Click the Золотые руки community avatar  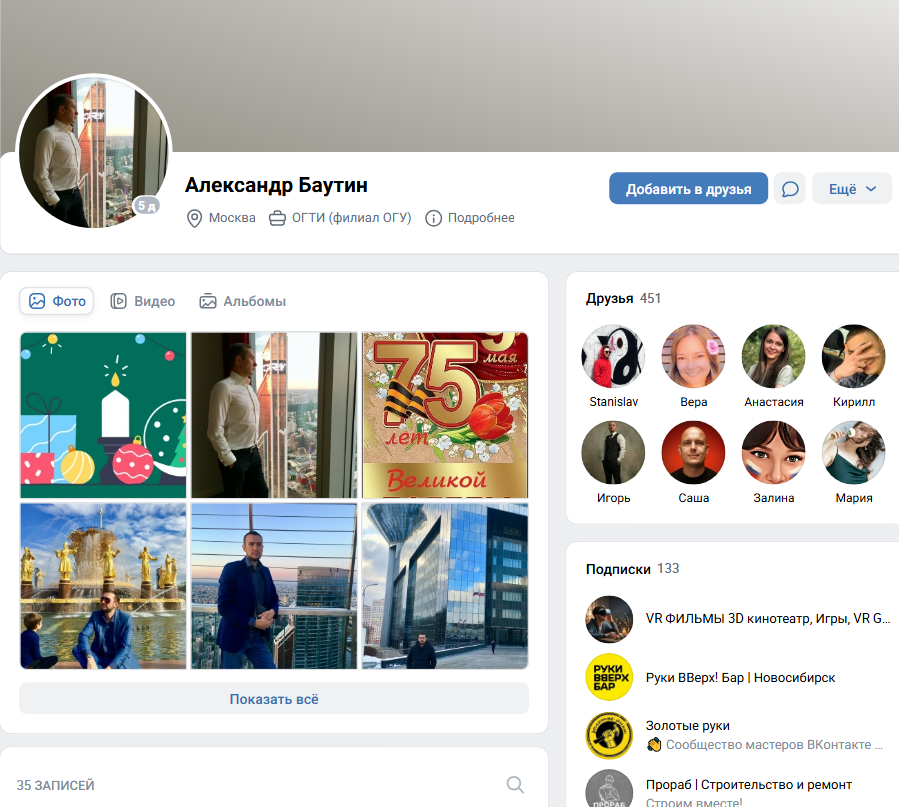[x=609, y=735]
